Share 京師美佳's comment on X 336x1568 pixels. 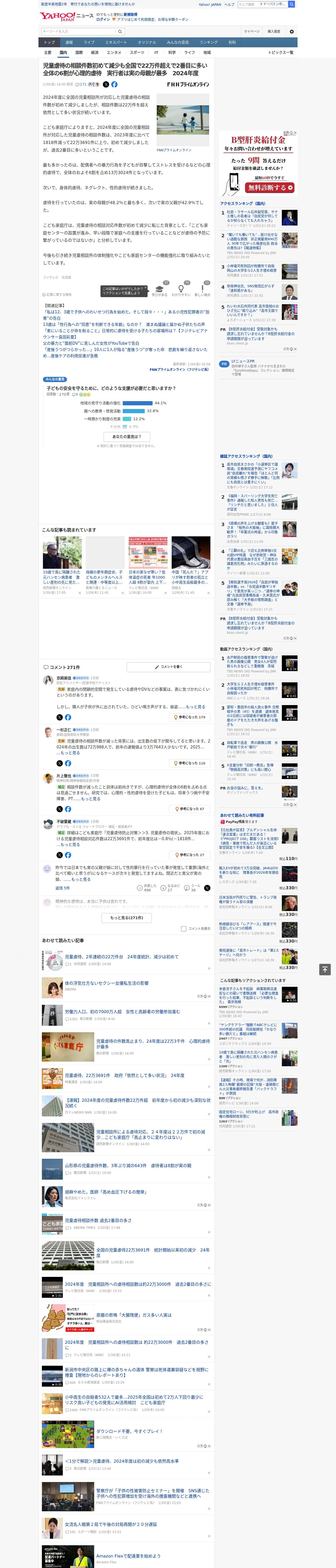pos(60,717)
